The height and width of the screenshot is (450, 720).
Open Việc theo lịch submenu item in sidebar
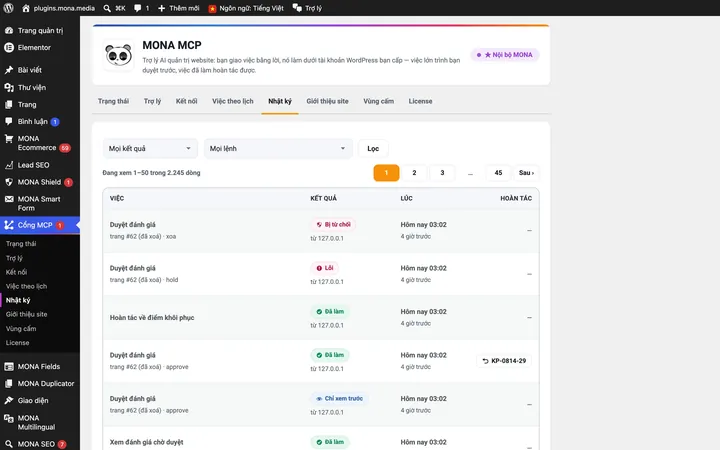point(26,286)
